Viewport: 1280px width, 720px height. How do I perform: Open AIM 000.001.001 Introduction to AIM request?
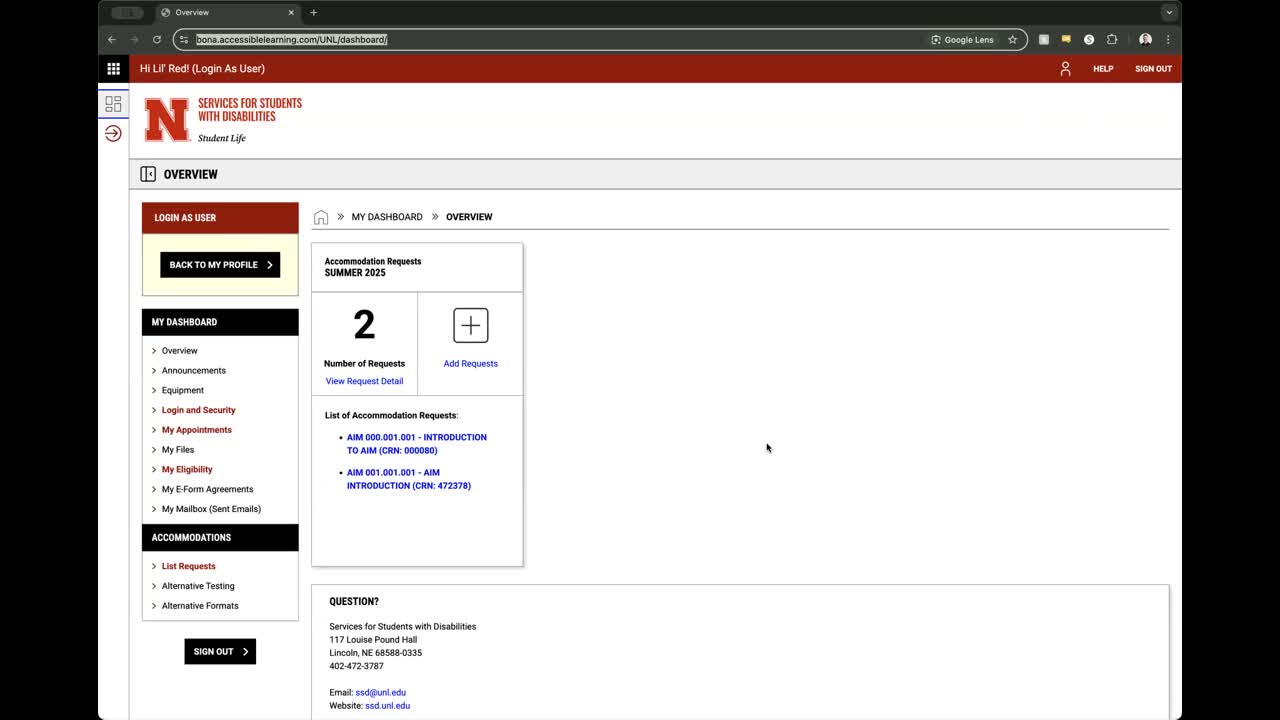(x=417, y=444)
